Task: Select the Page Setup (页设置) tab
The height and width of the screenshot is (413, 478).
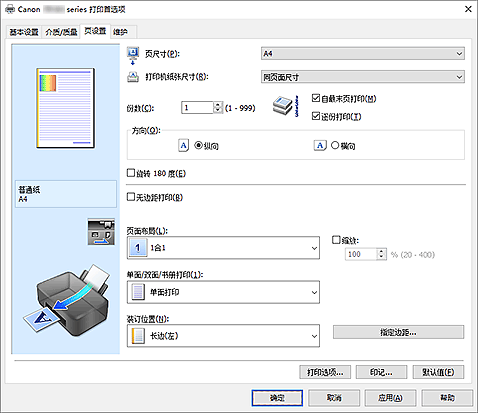Action: coord(95,31)
